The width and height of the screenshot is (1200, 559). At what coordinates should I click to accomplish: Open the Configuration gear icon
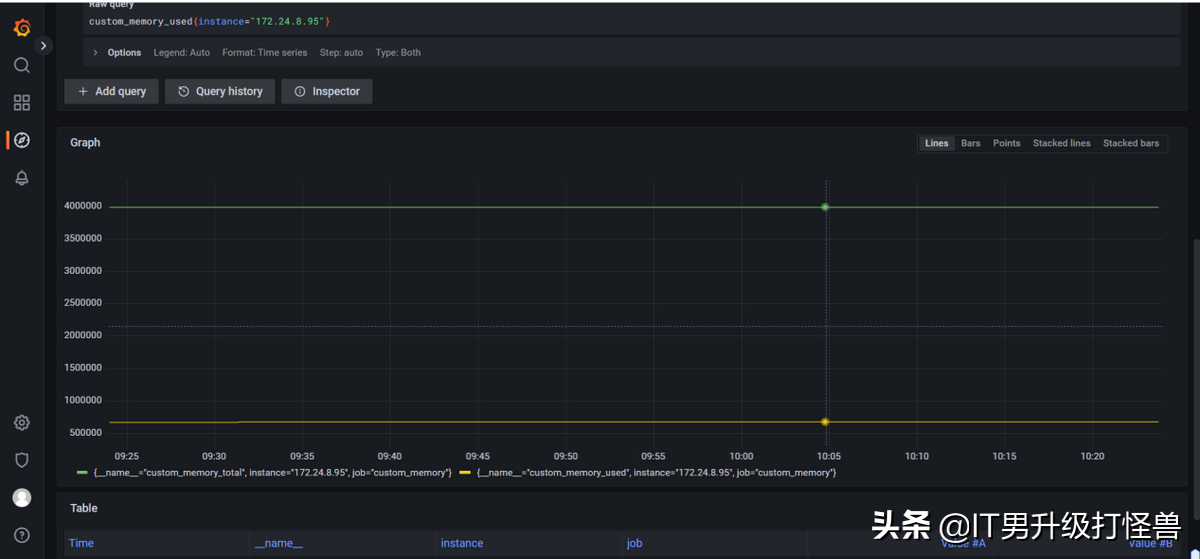click(22, 423)
